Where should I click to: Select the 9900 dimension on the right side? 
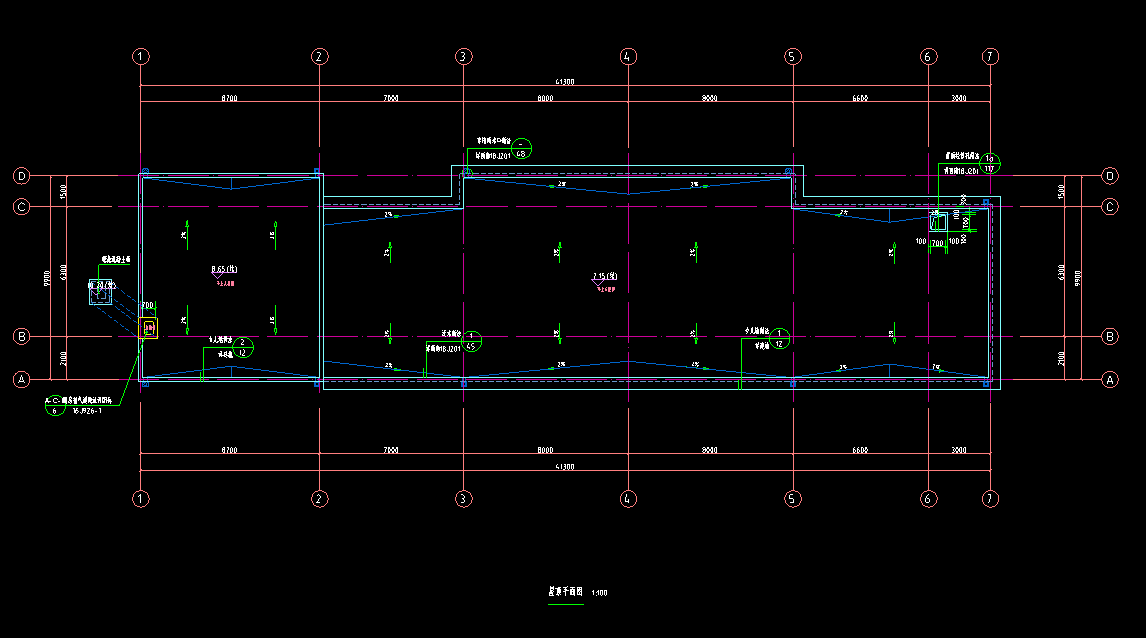pos(1078,277)
